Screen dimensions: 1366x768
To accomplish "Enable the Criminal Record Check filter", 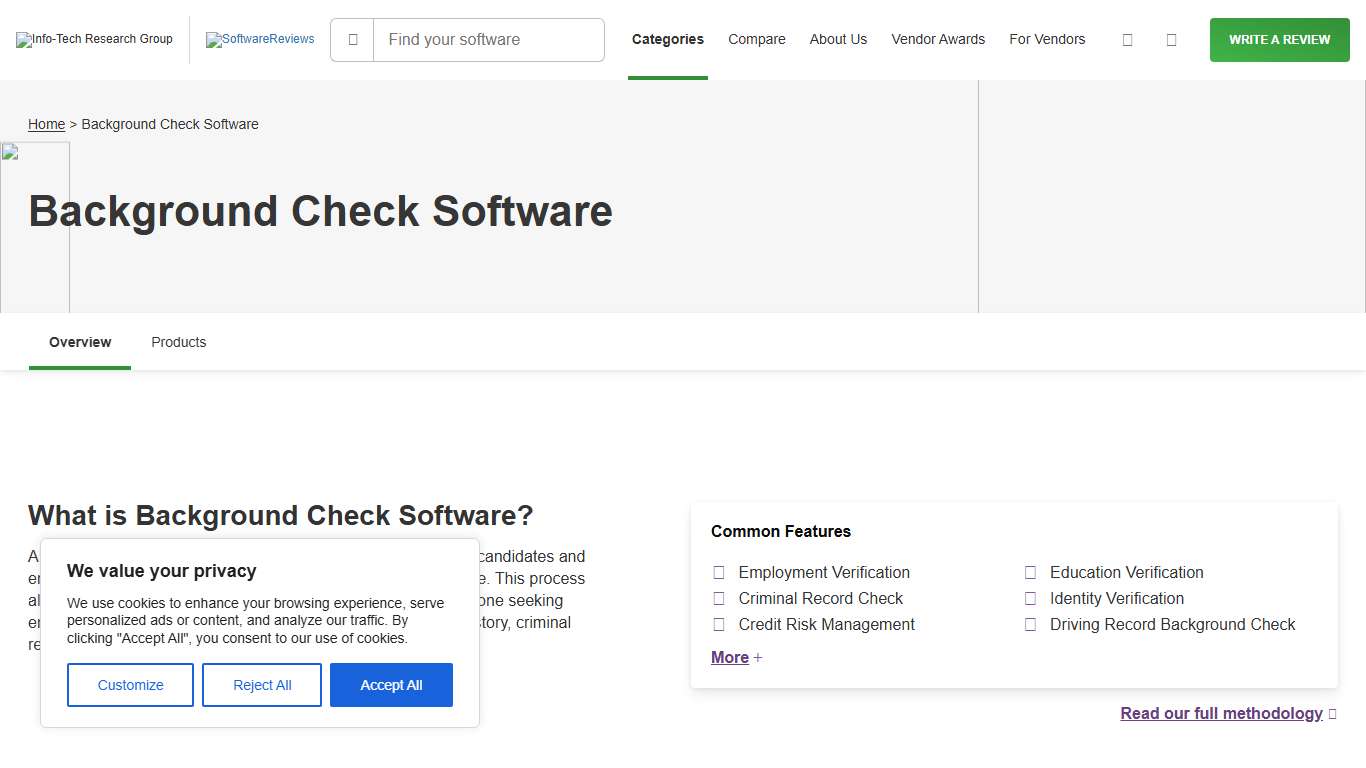I will pos(719,598).
